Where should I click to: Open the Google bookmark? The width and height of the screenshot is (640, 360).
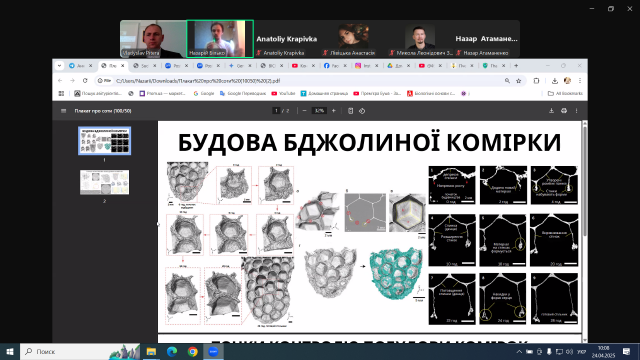204,93
